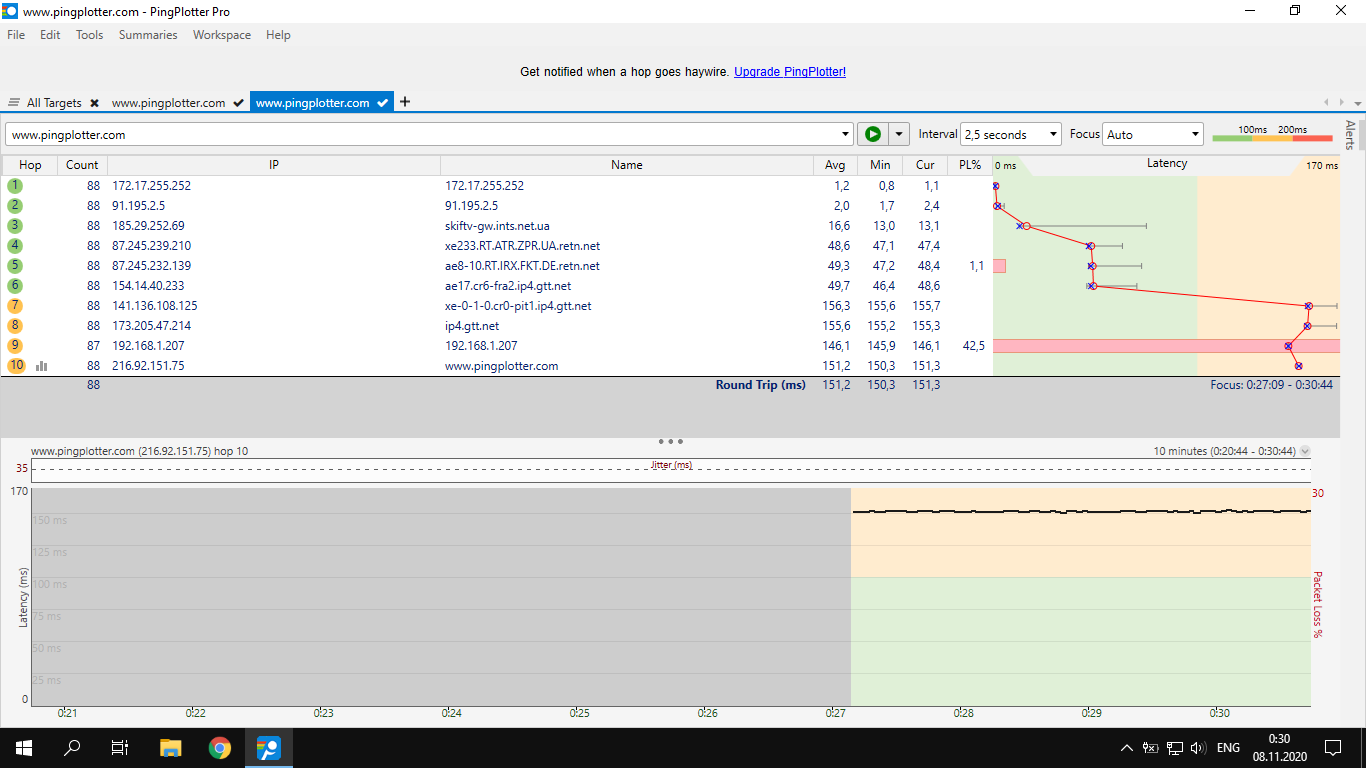Click the Latency graph column header
The image size is (1366, 768).
pos(1166,164)
